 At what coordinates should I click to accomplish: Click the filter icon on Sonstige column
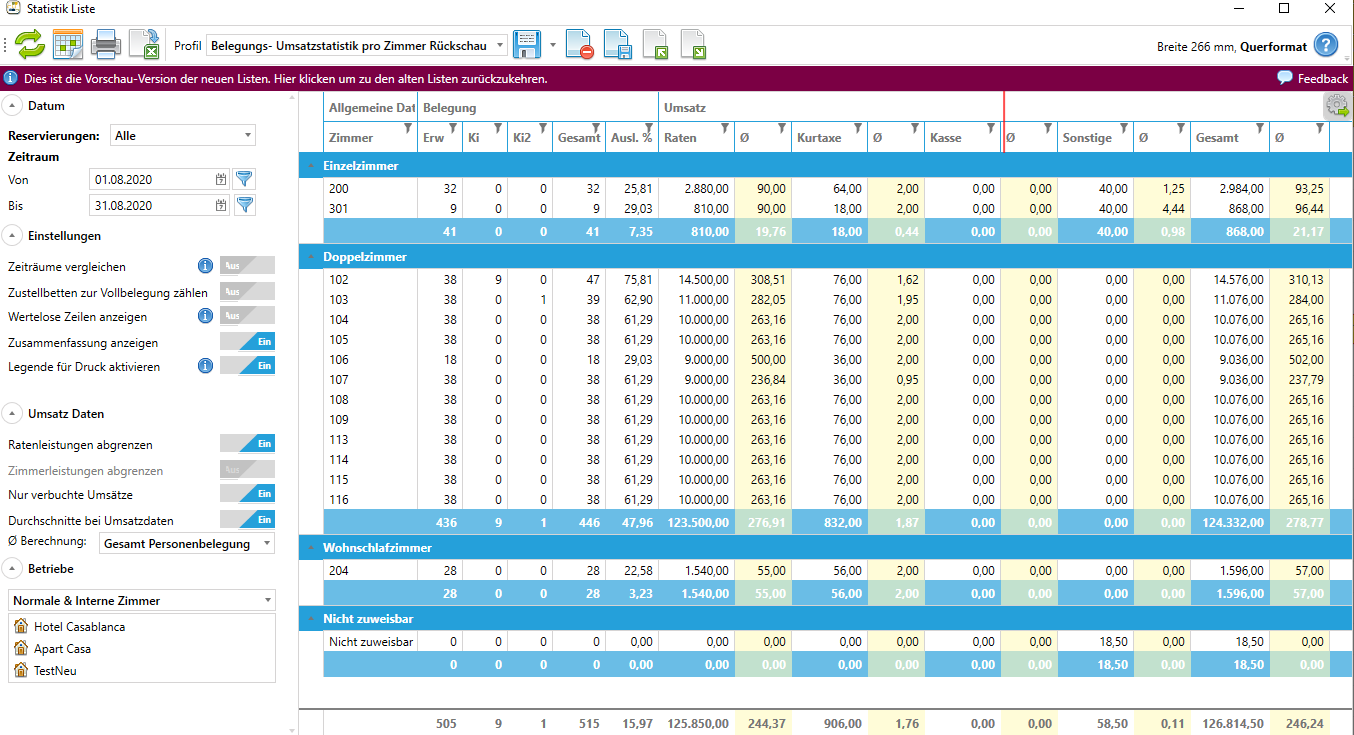1124,127
